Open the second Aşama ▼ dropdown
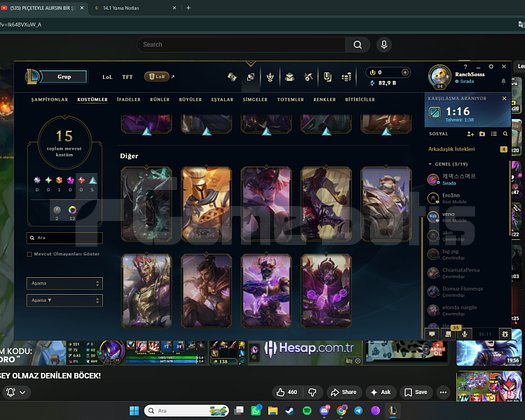The image size is (525, 420). (64, 300)
